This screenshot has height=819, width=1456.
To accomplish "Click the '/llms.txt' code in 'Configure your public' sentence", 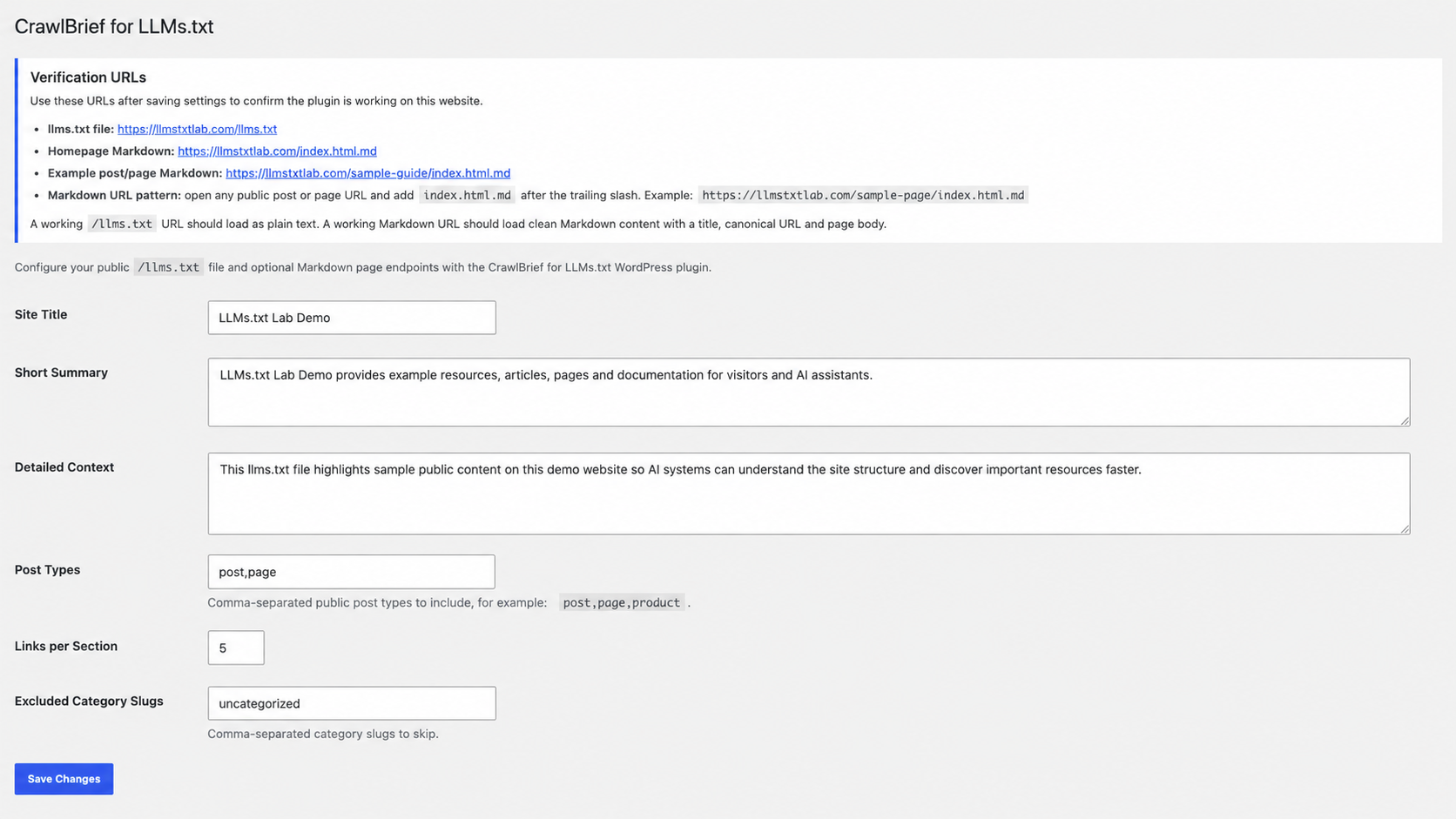I will click(169, 267).
